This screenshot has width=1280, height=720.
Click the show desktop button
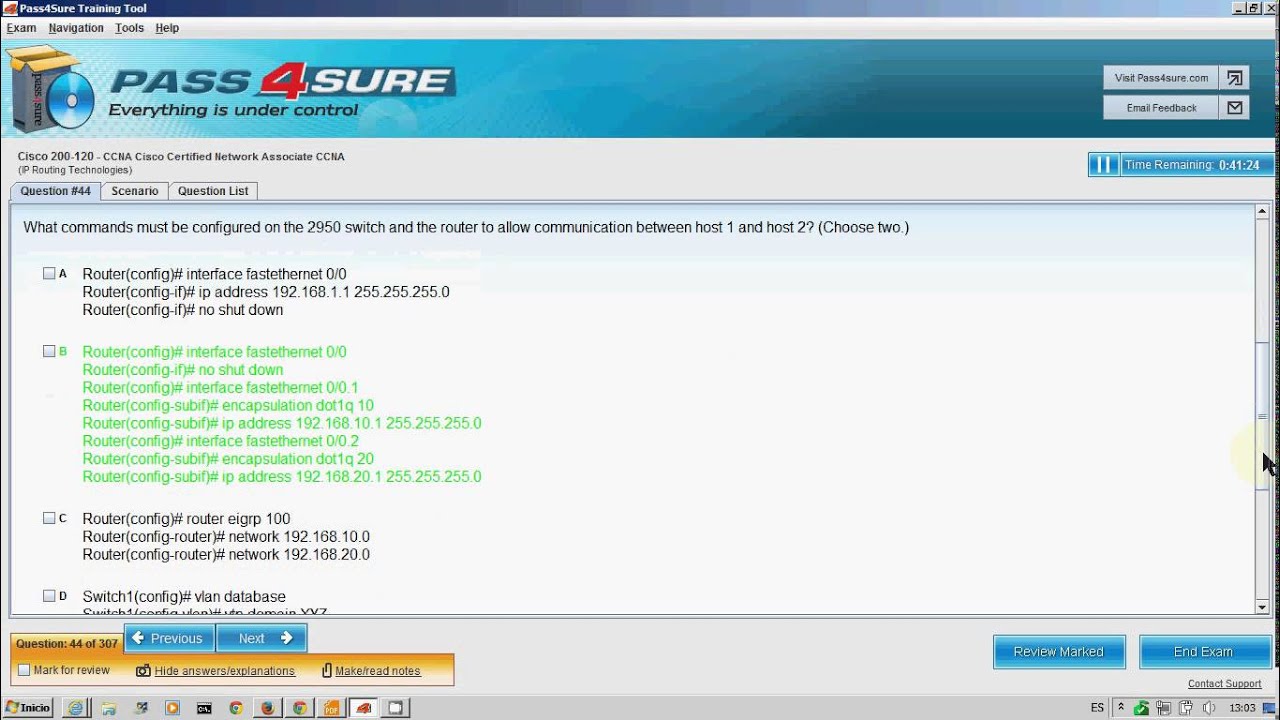click(1270, 708)
